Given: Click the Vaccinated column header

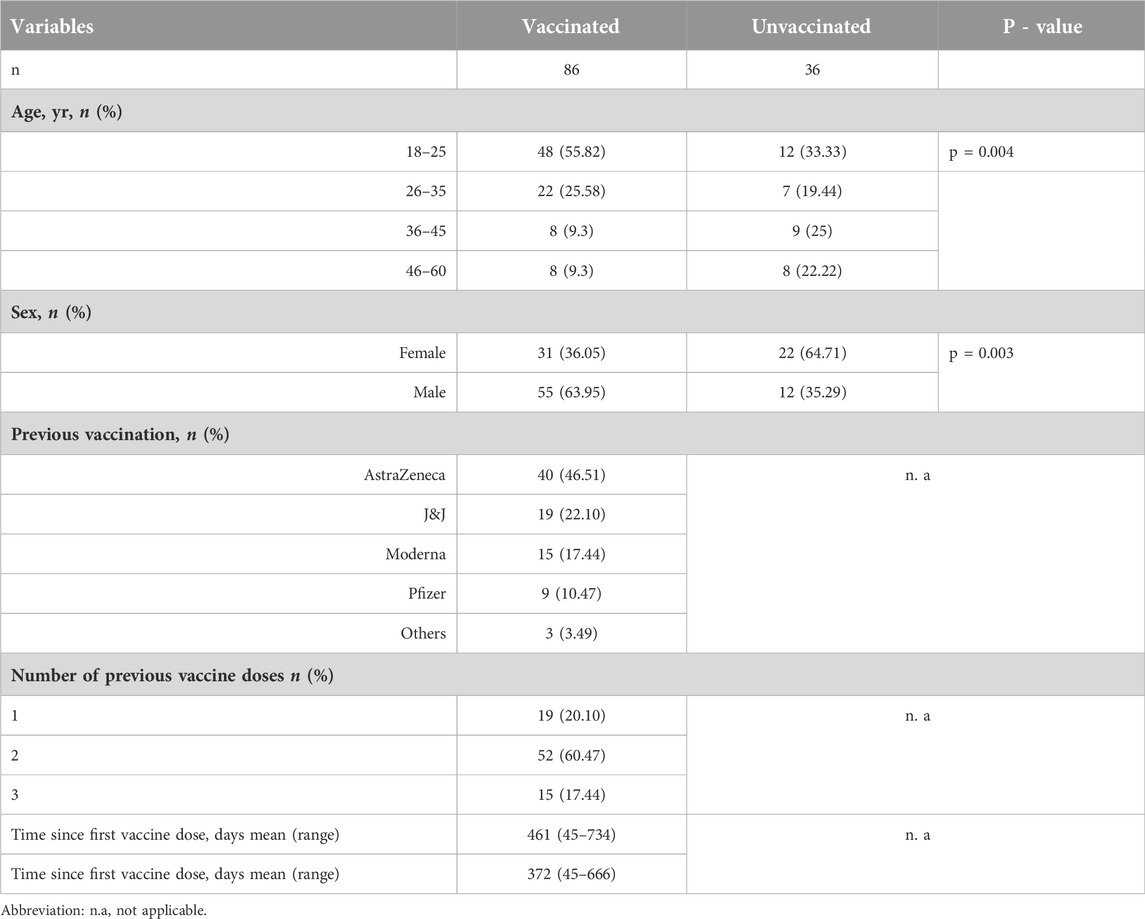Looking at the screenshot, I should pyautogui.click(x=570, y=26).
